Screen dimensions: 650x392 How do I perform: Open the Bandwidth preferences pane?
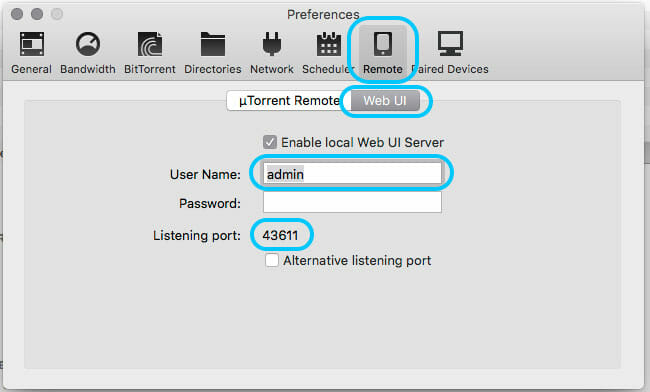click(88, 53)
